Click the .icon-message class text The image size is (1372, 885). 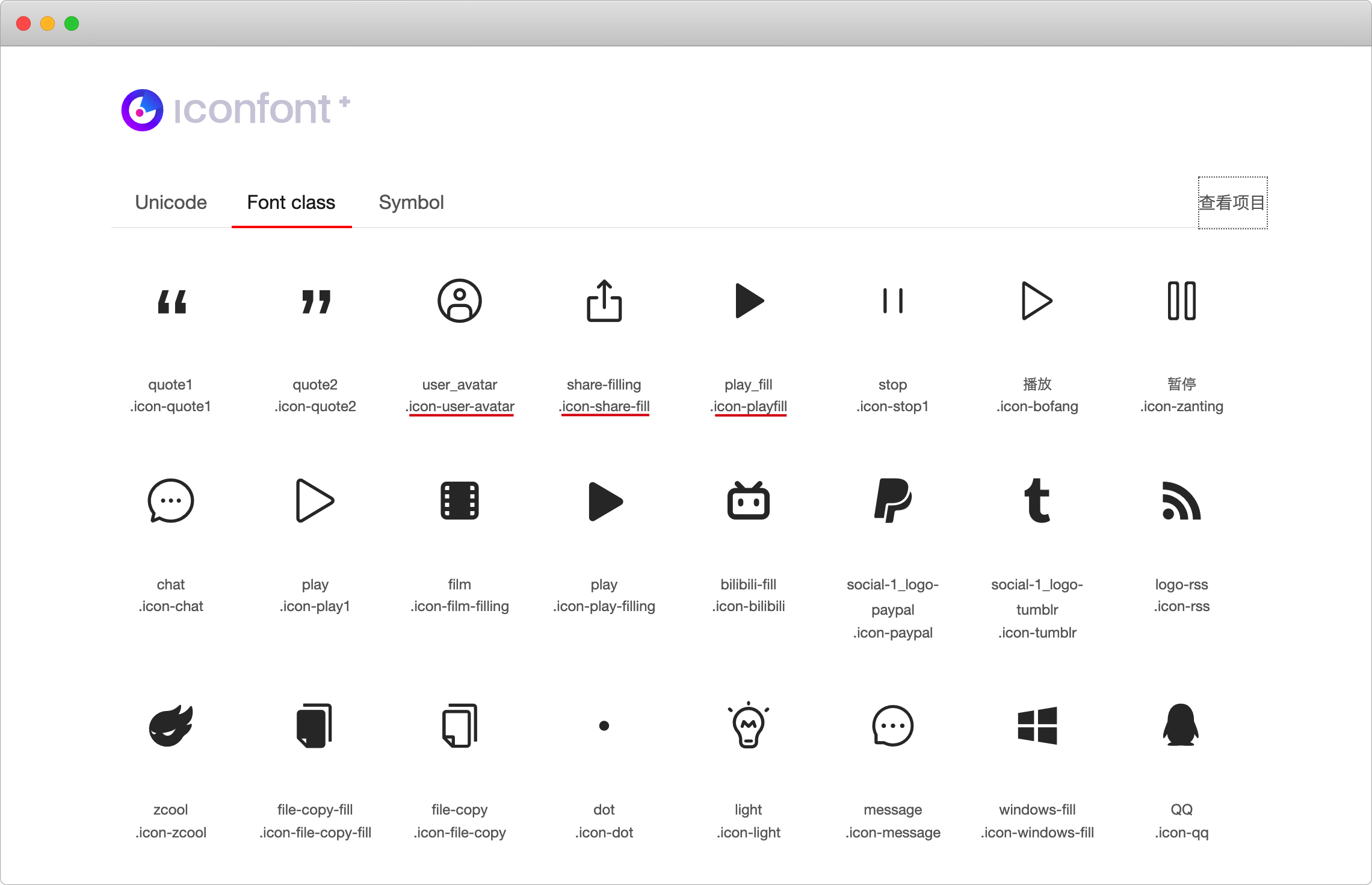(x=893, y=833)
